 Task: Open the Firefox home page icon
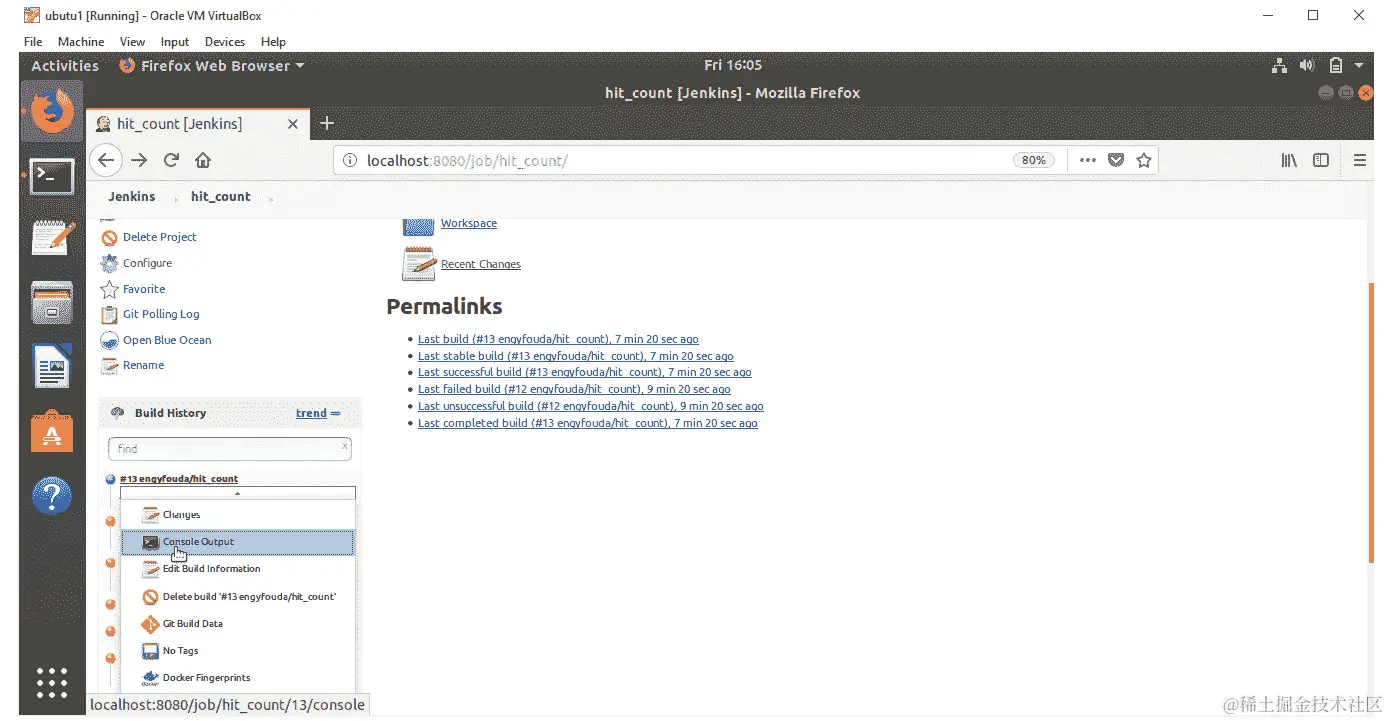point(202,160)
